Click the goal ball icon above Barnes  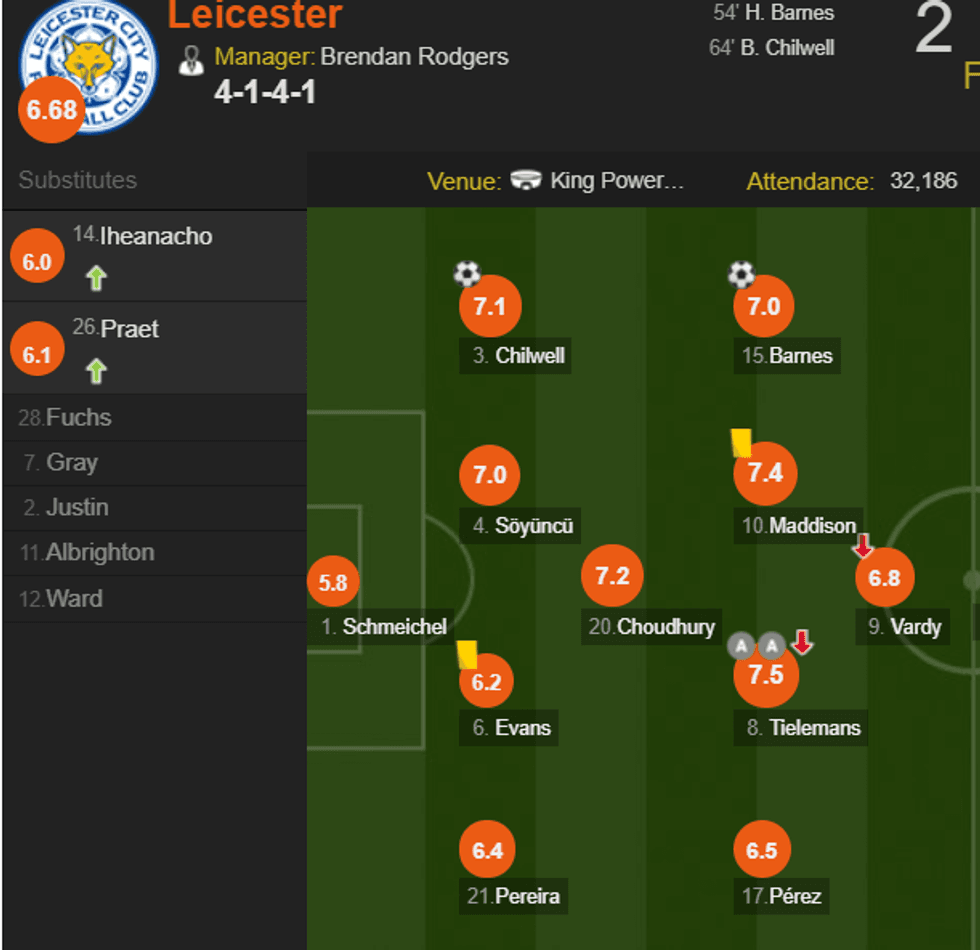(741, 273)
